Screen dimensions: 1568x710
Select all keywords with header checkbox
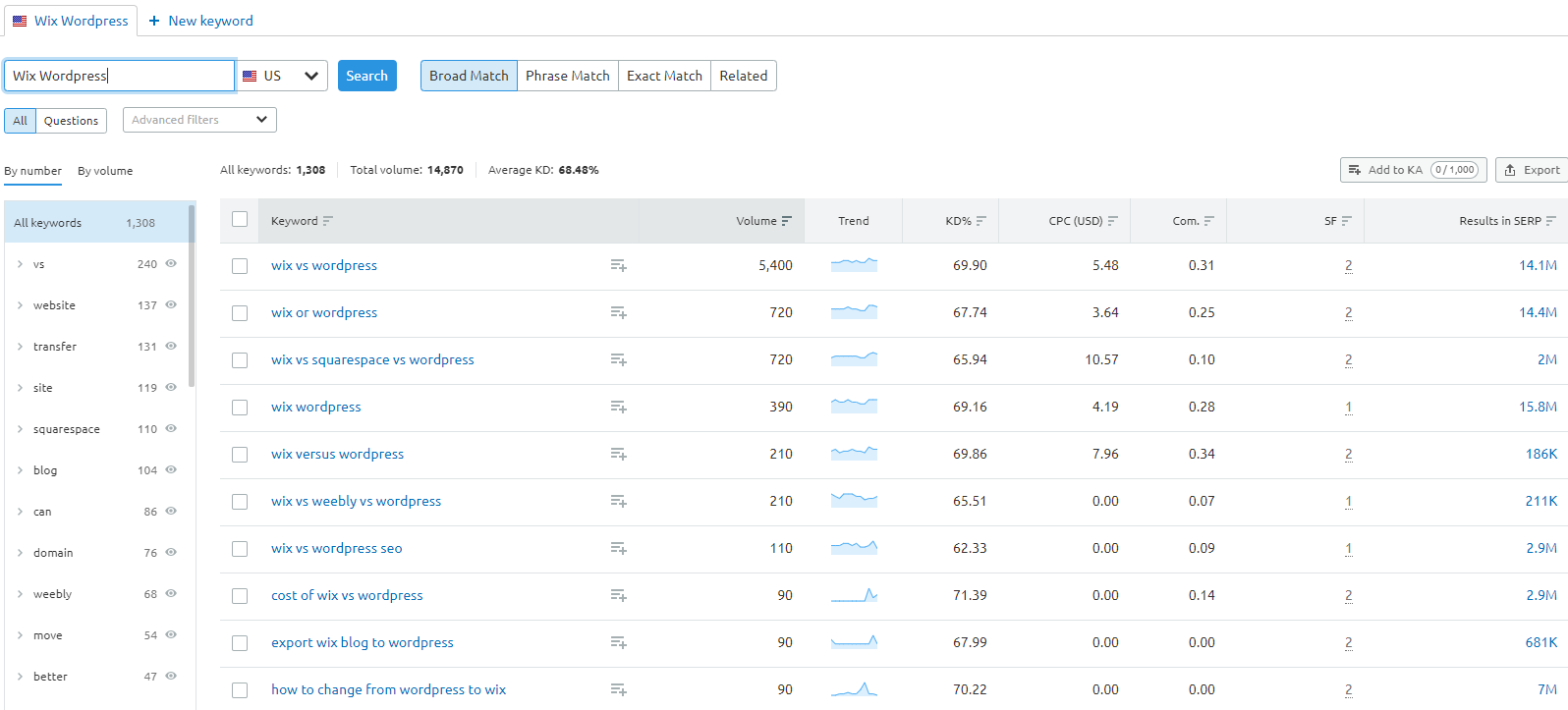pos(240,219)
